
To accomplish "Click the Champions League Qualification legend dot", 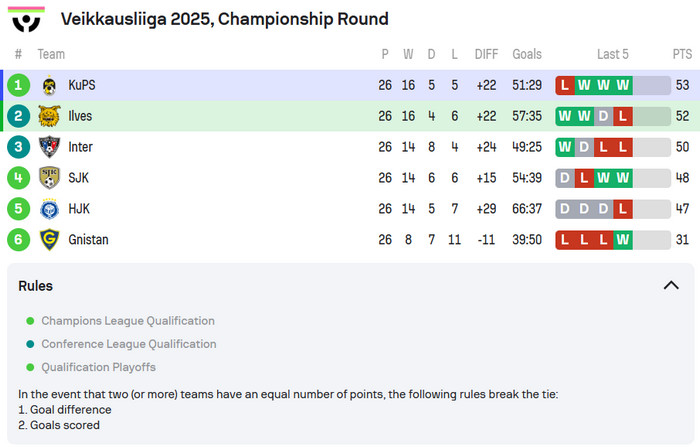I will point(30,321).
